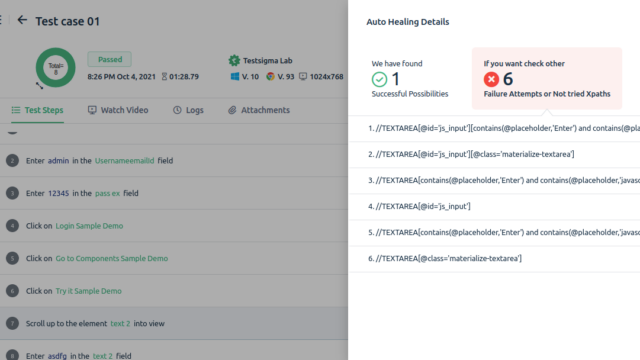Select xpath 5 with contains placeholder Enter
This screenshot has height=360, width=640.
point(494,232)
